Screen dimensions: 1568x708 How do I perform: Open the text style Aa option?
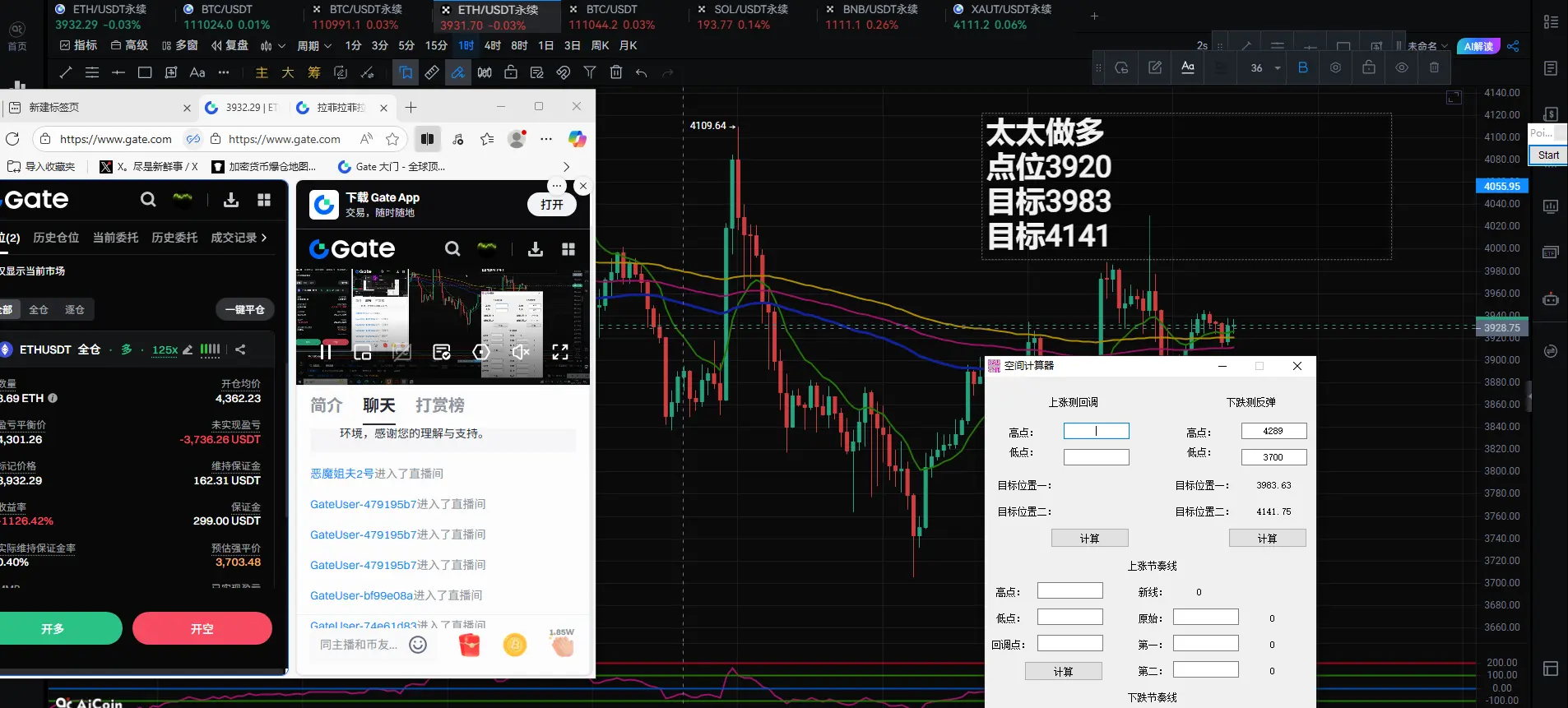[1188, 67]
